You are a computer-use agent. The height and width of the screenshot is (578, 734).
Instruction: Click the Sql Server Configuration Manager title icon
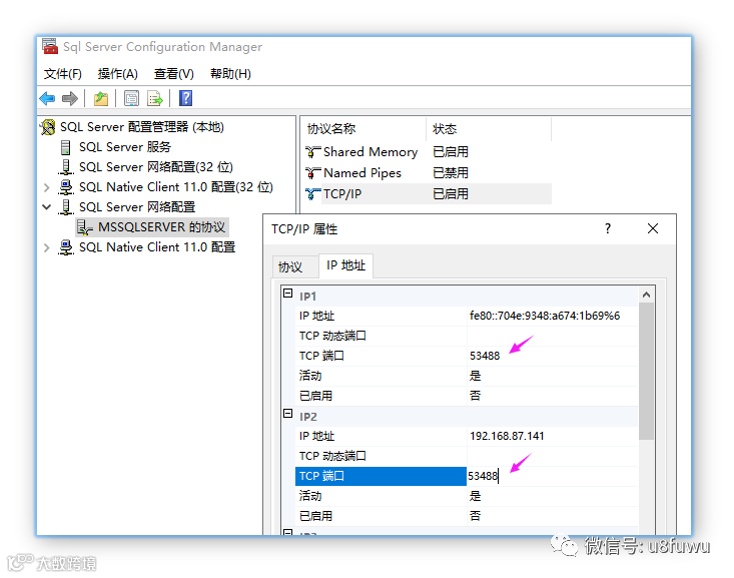pyautogui.click(x=50, y=46)
